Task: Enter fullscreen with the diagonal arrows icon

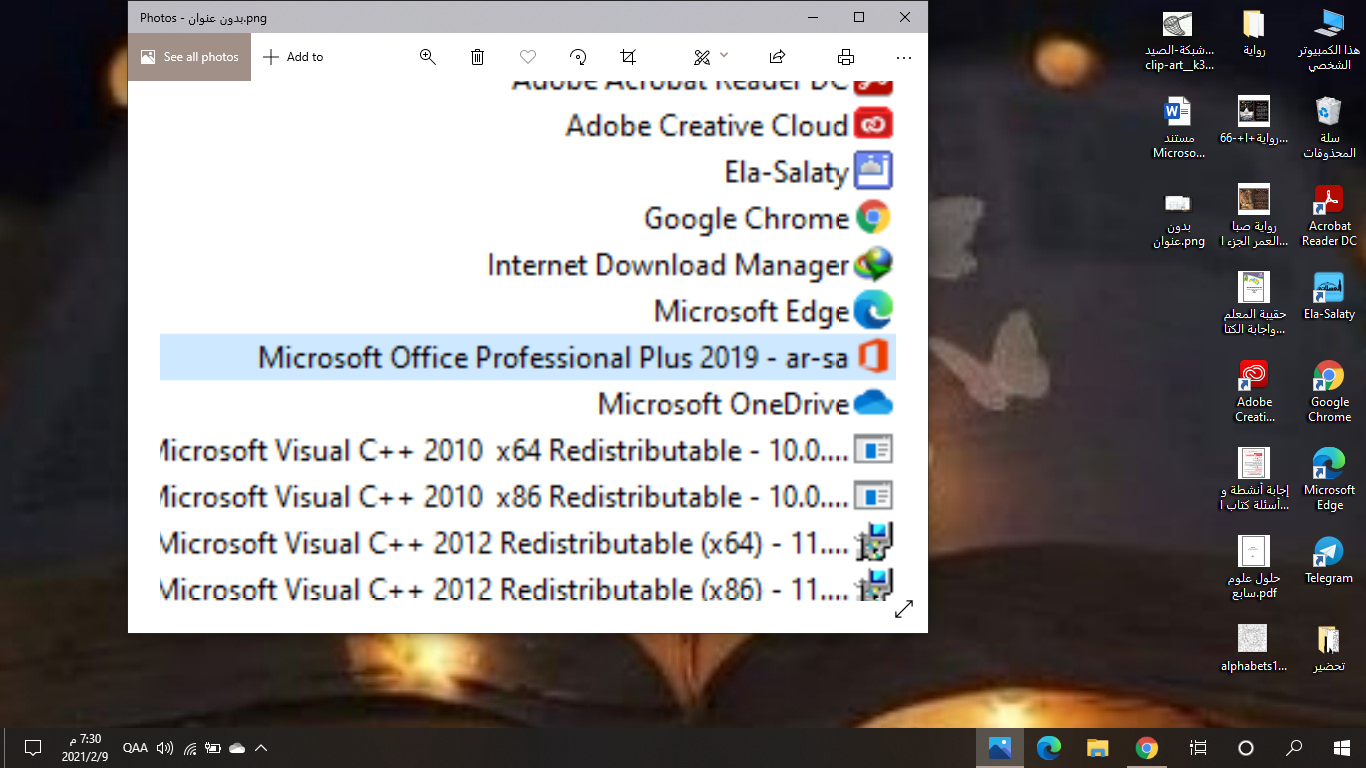Action: (x=904, y=608)
